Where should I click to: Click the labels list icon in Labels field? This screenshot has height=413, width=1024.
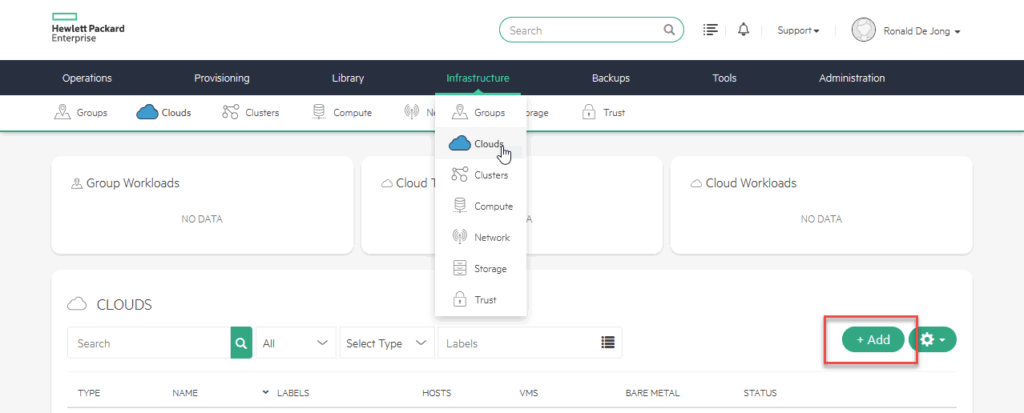pos(607,343)
